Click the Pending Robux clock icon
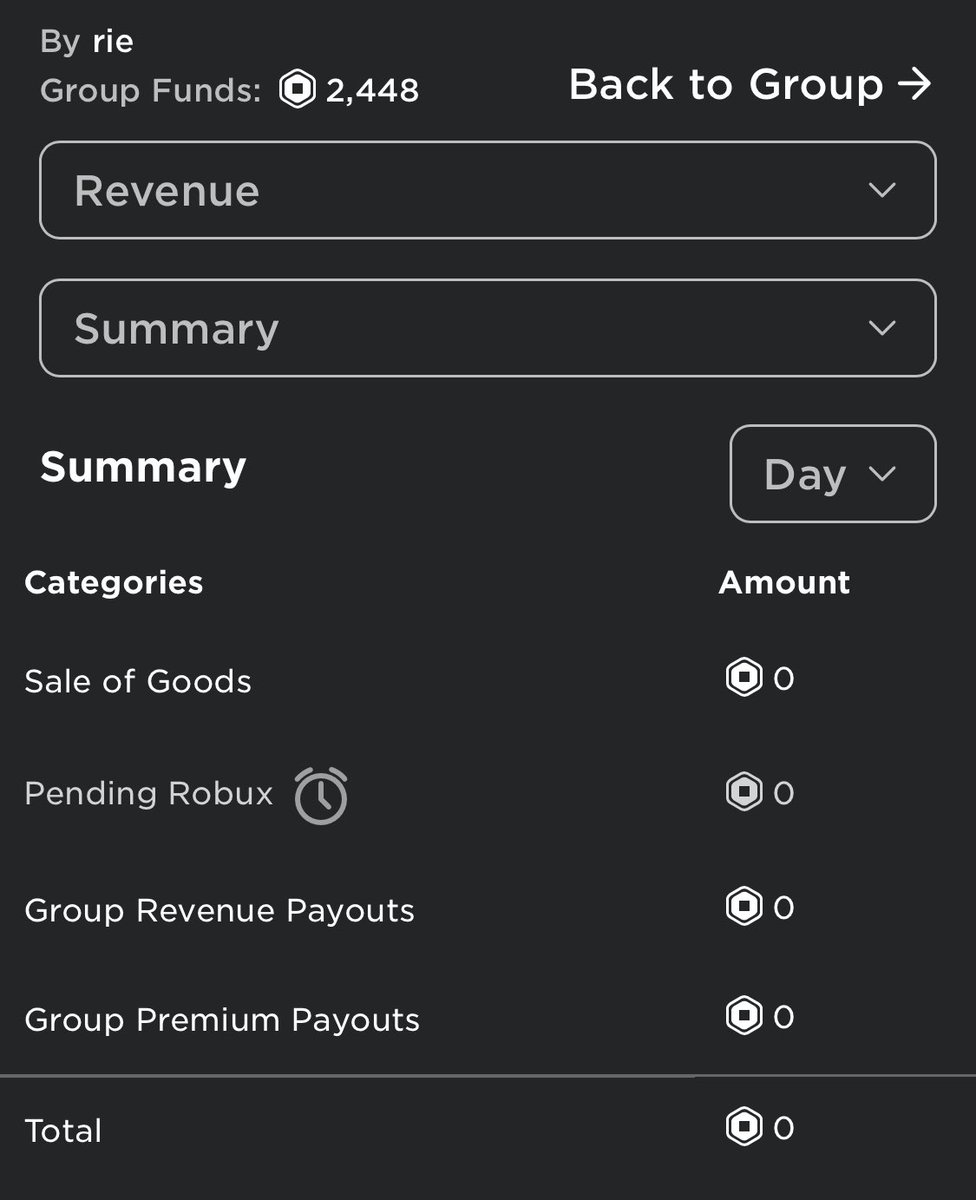 point(321,796)
